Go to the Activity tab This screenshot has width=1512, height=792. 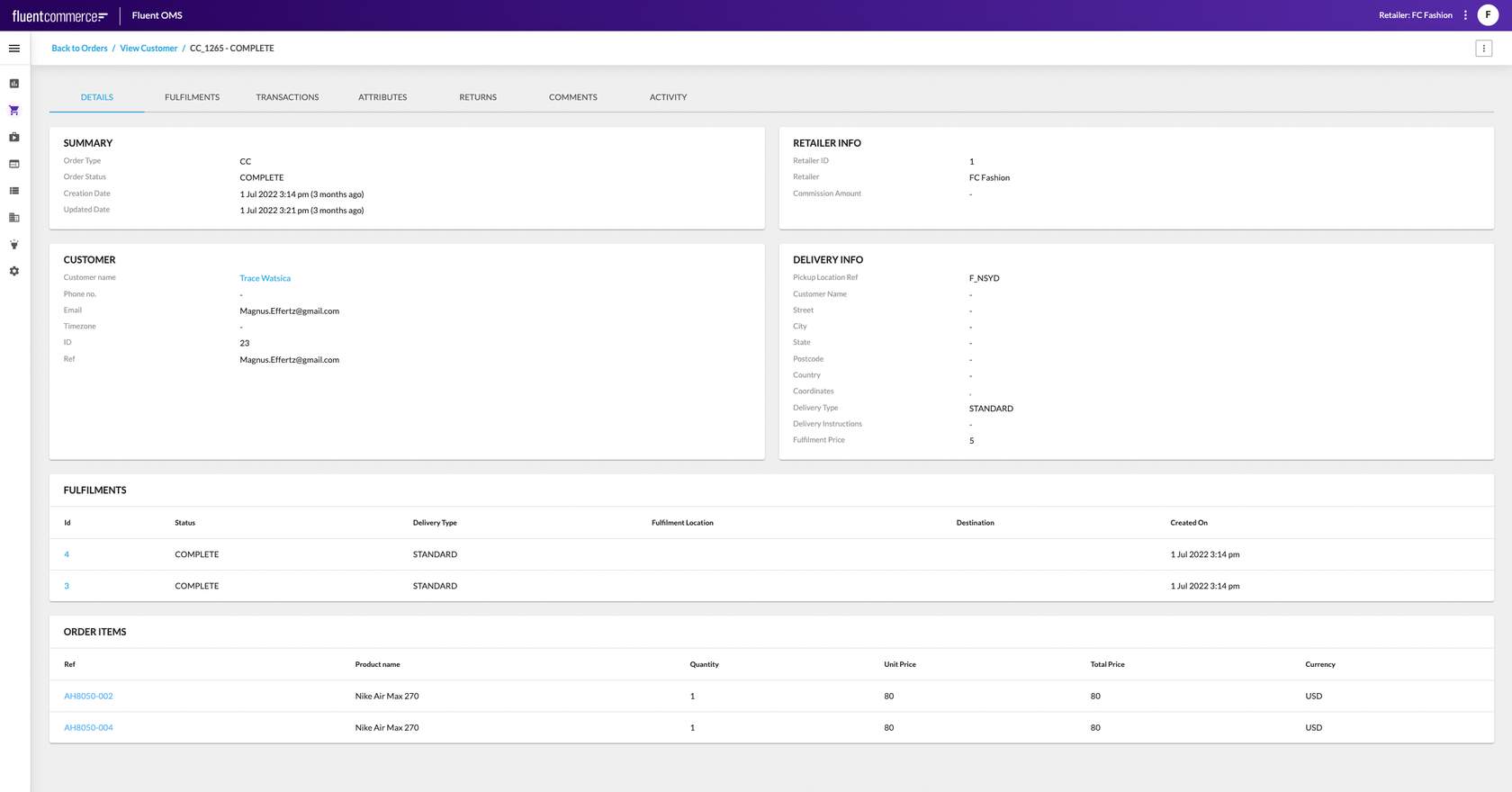[668, 97]
